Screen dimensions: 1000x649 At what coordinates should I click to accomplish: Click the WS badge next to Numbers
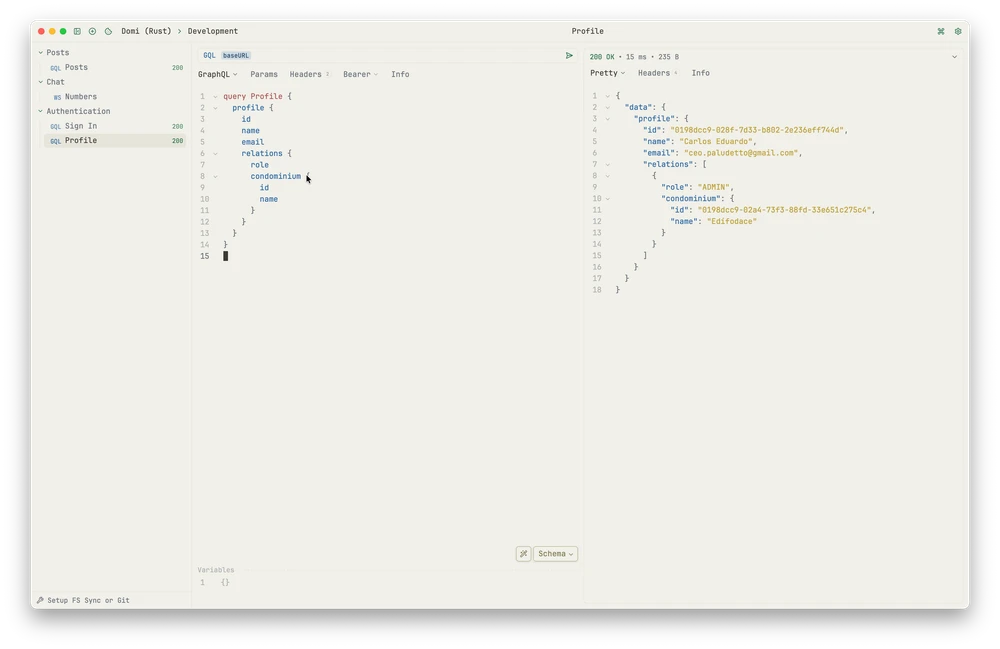(57, 98)
